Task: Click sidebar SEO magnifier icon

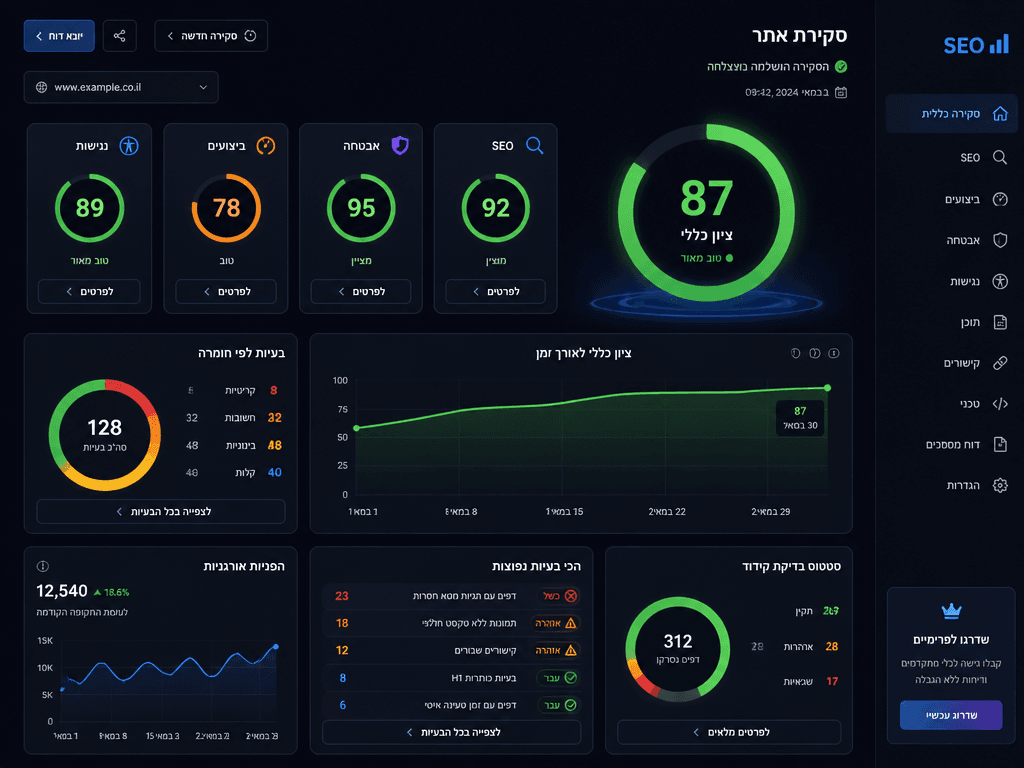Action: (x=1000, y=157)
